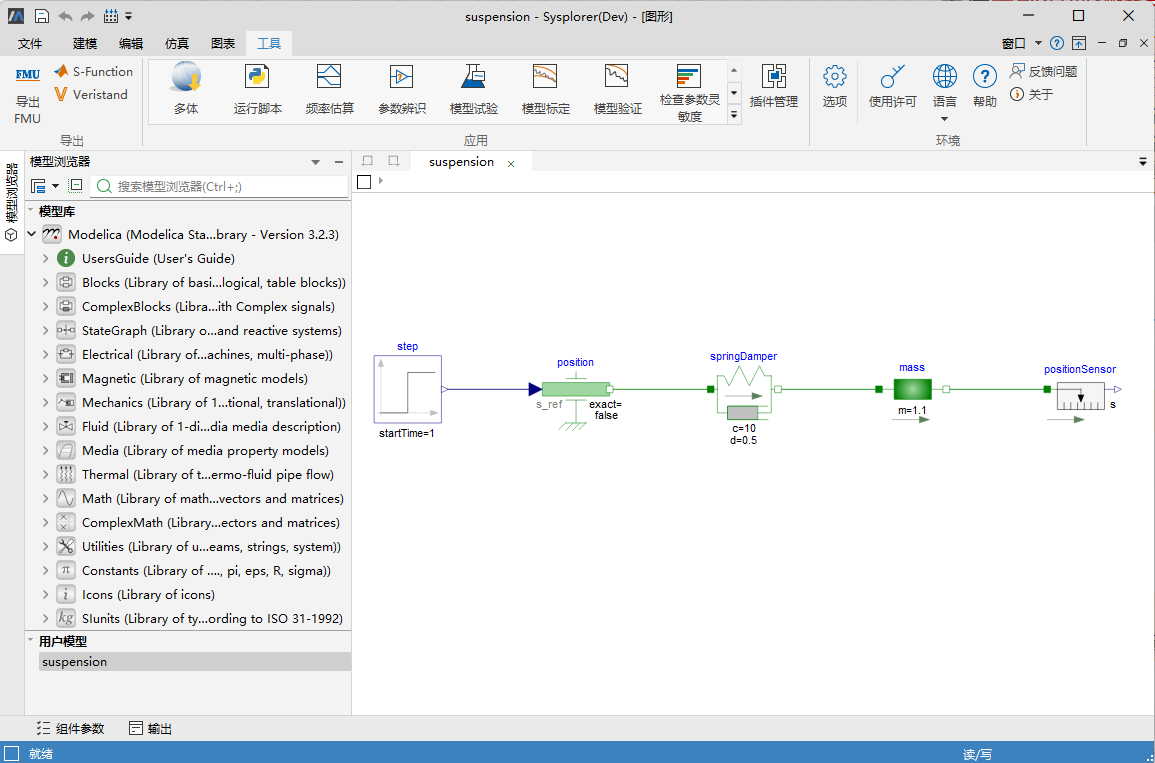Click the Redo arrow in title bar
The height and width of the screenshot is (763, 1155).
pos(87,16)
